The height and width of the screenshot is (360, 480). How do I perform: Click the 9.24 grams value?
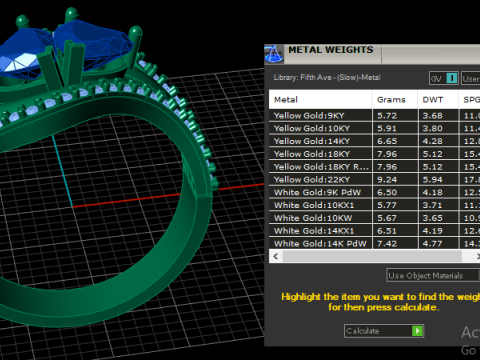click(x=387, y=180)
